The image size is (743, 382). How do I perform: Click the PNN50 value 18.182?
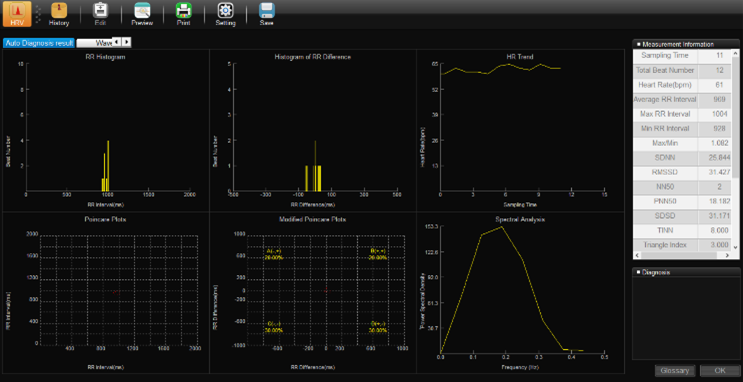click(x=719, y=202)
